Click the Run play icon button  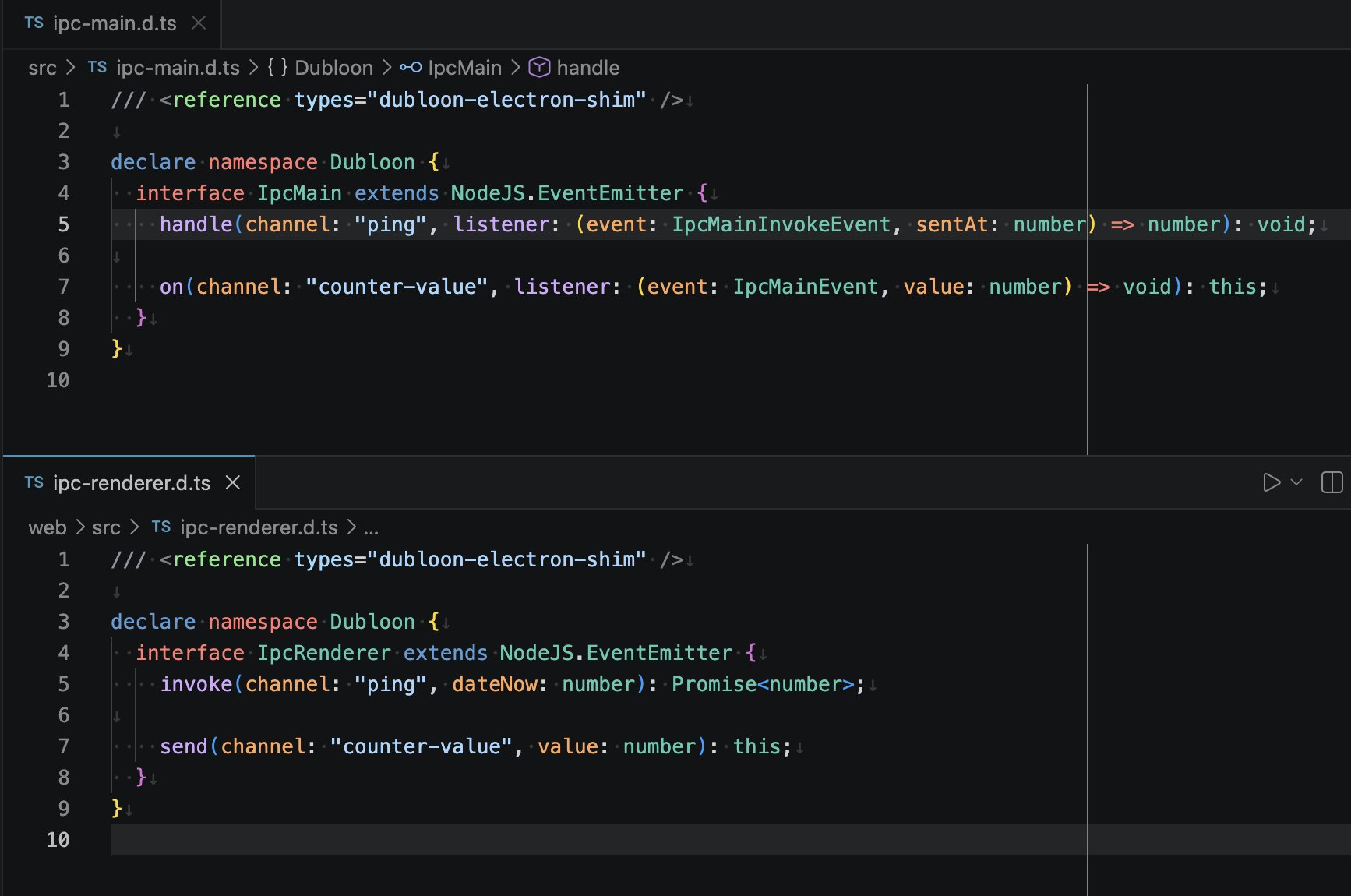point(1272,483)
